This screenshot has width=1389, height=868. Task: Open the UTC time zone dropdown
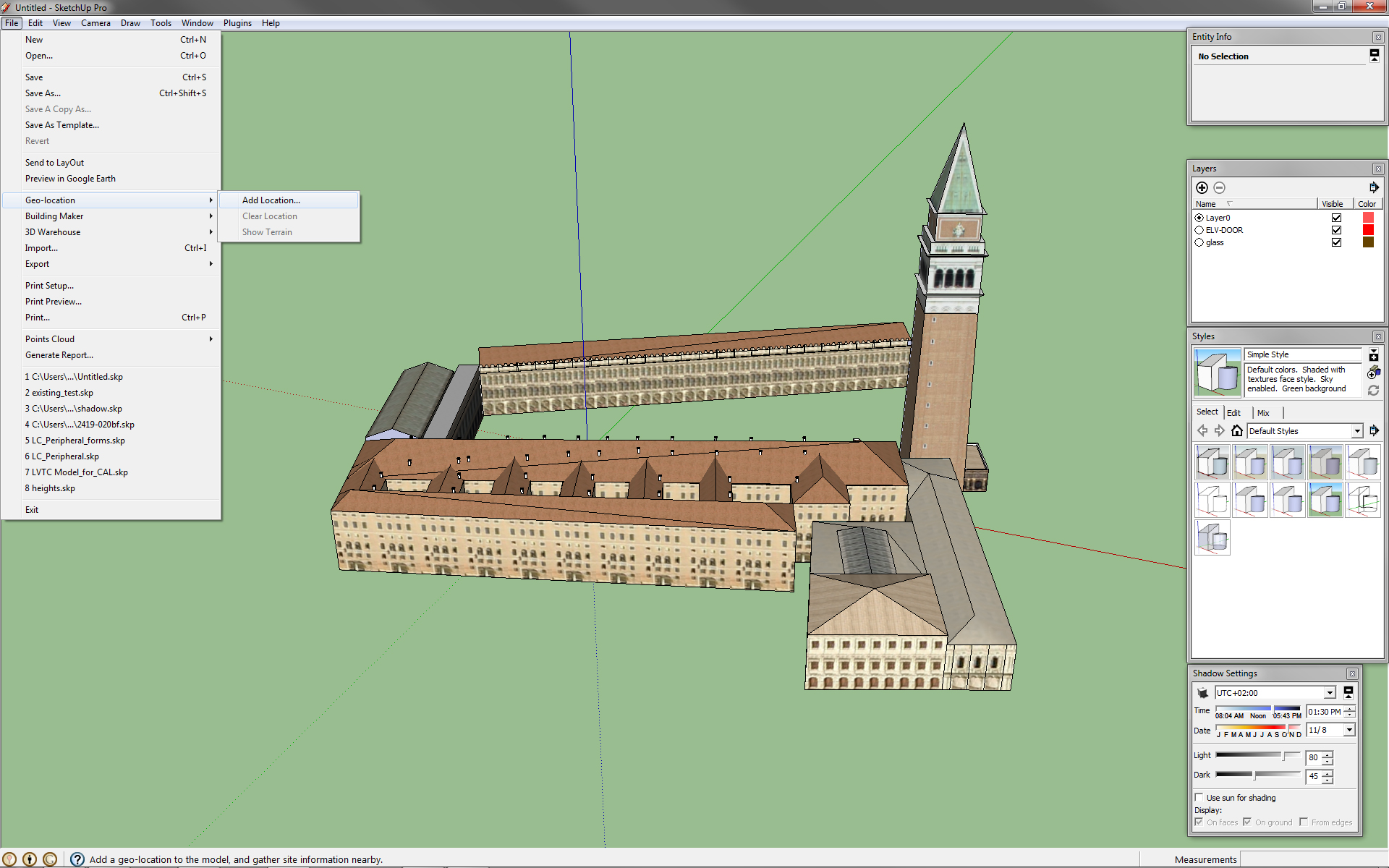tap(1330, 693)
